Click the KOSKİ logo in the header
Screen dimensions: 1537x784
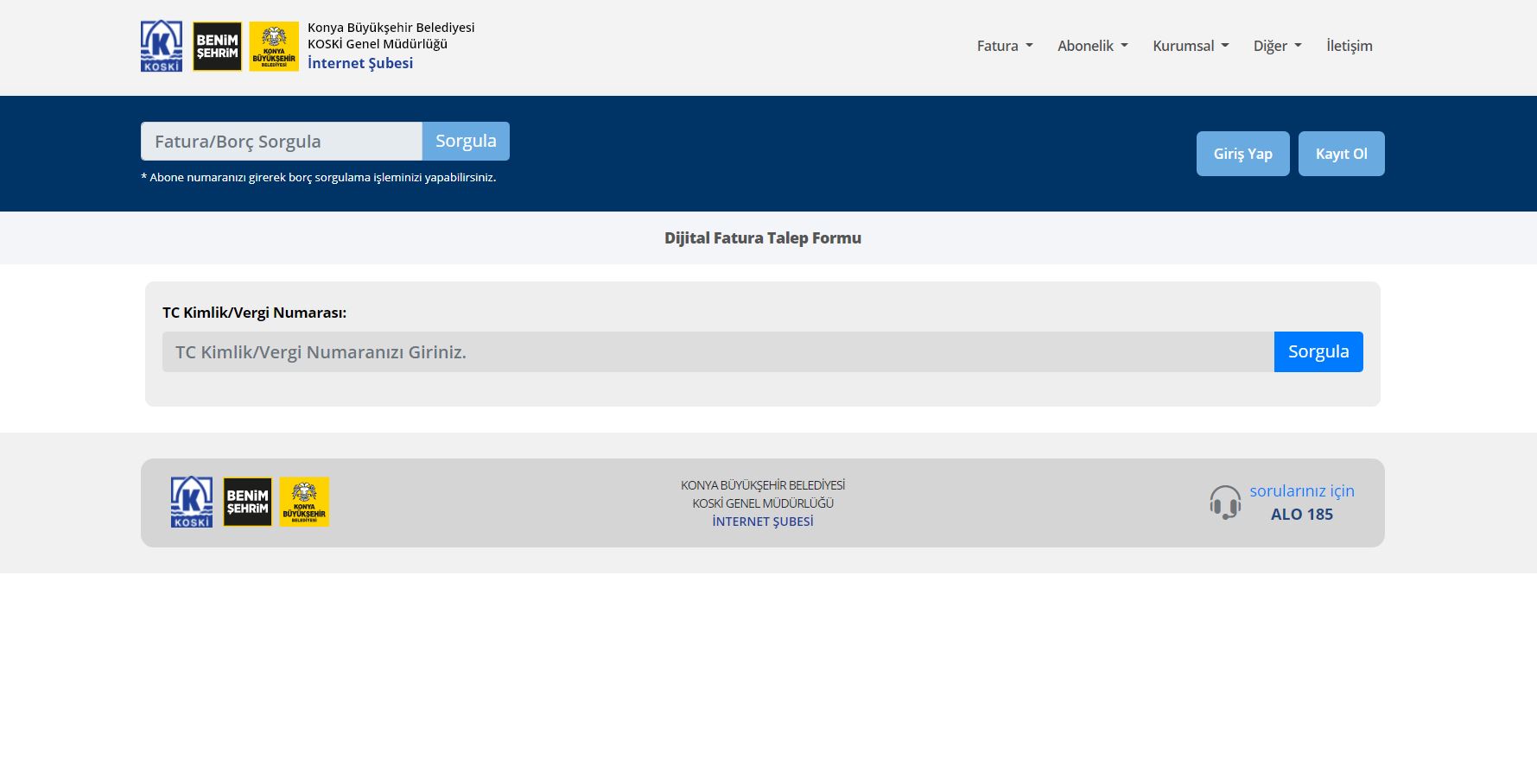coord(162,46)
